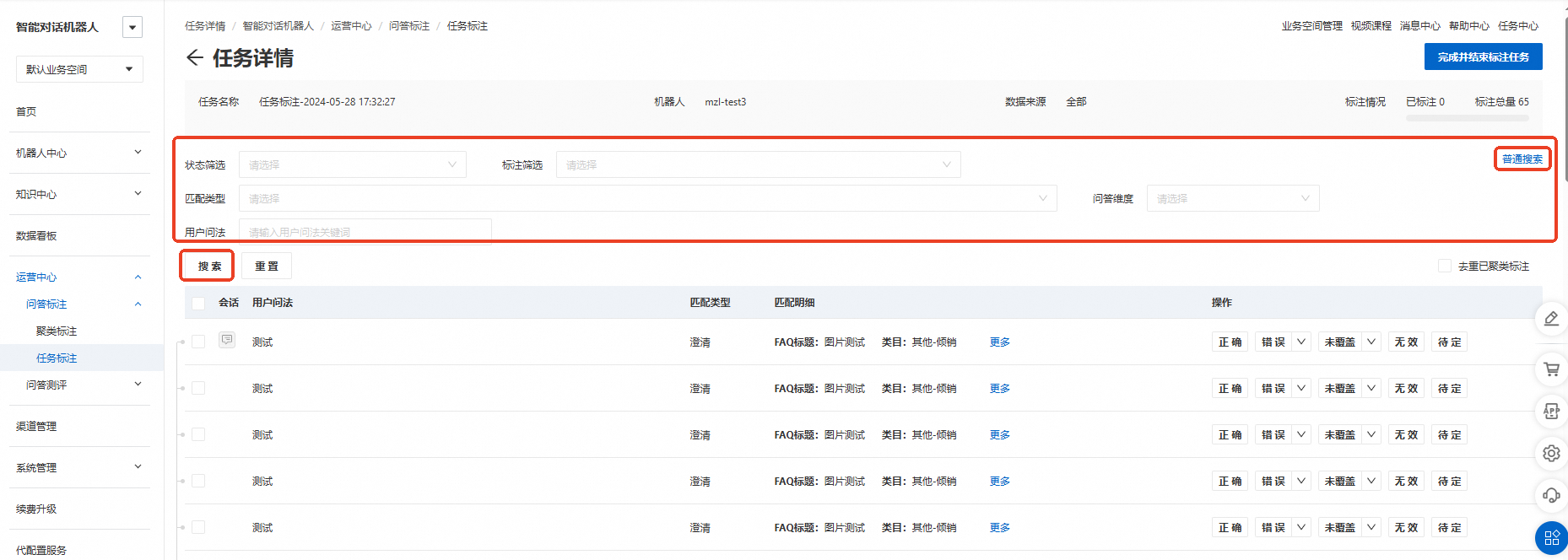Viewport: 1568px width, 560px height.
Task: Open the 问答维度 dropdown
Action: pos(1232,198)
